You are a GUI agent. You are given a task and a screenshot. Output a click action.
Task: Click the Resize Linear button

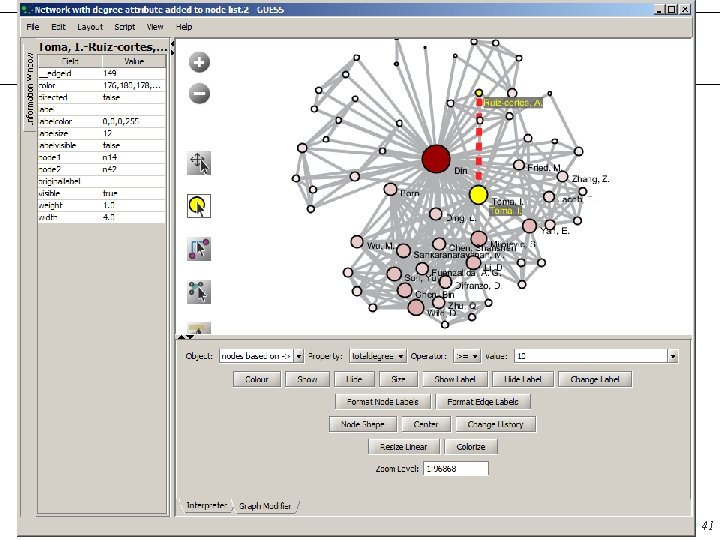[404, 447]
